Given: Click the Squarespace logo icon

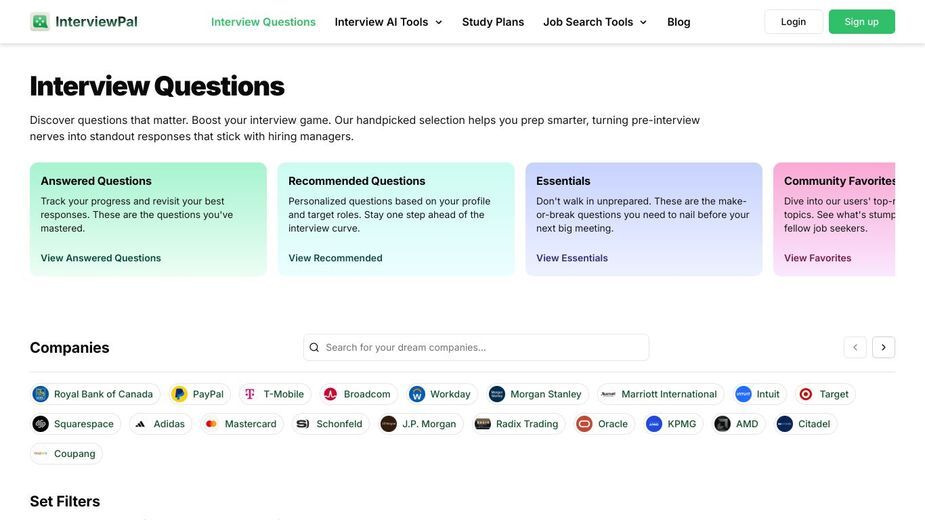Looking at the screenshot, I should click(41, 424).
